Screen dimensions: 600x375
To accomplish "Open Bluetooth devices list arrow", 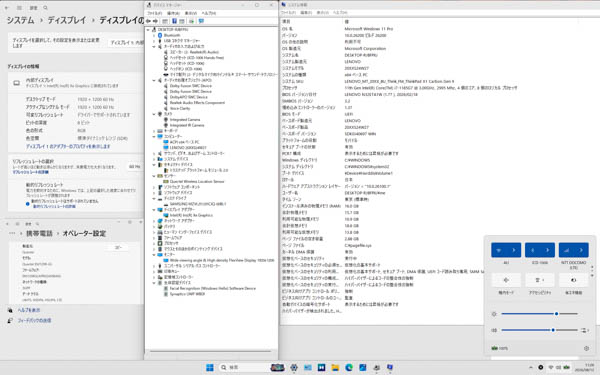I will (548, 250).
